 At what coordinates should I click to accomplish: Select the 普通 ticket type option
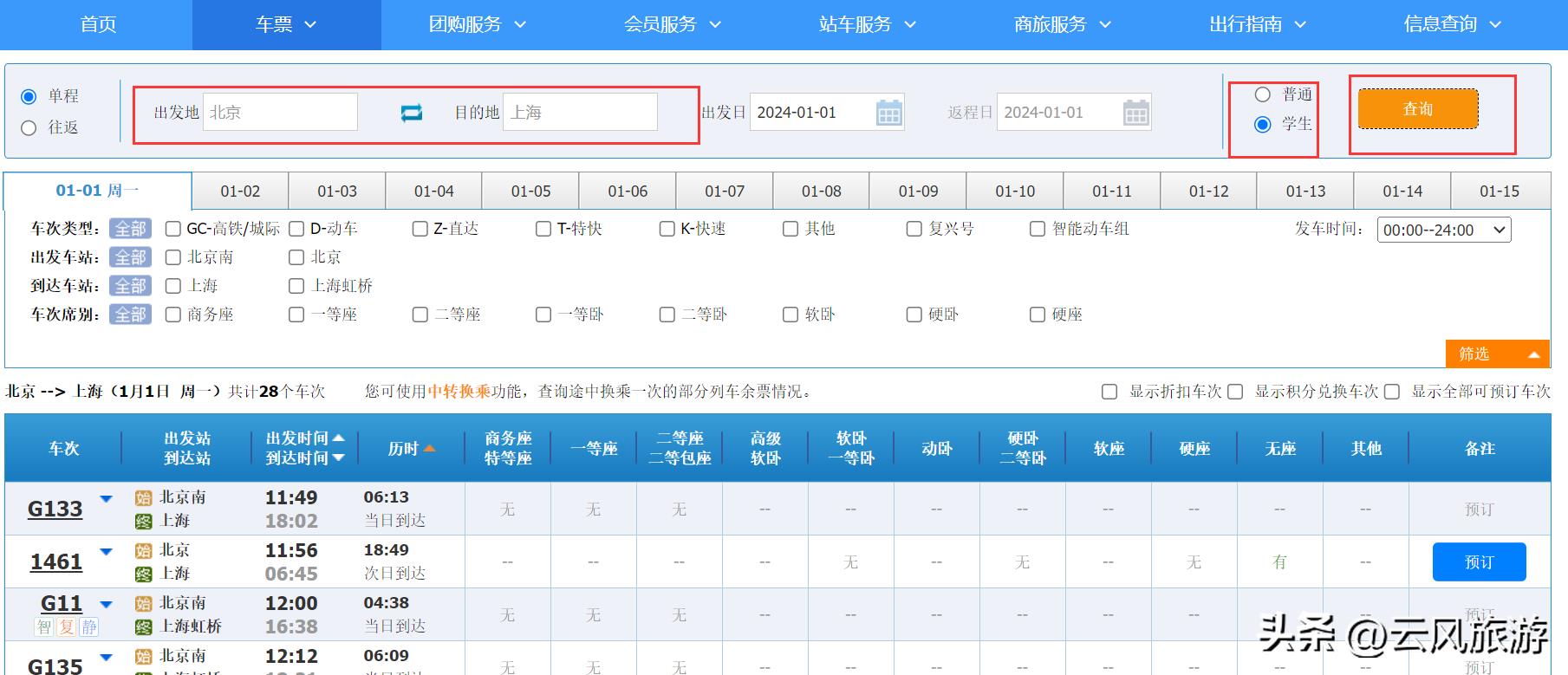tap(1263, 94)
